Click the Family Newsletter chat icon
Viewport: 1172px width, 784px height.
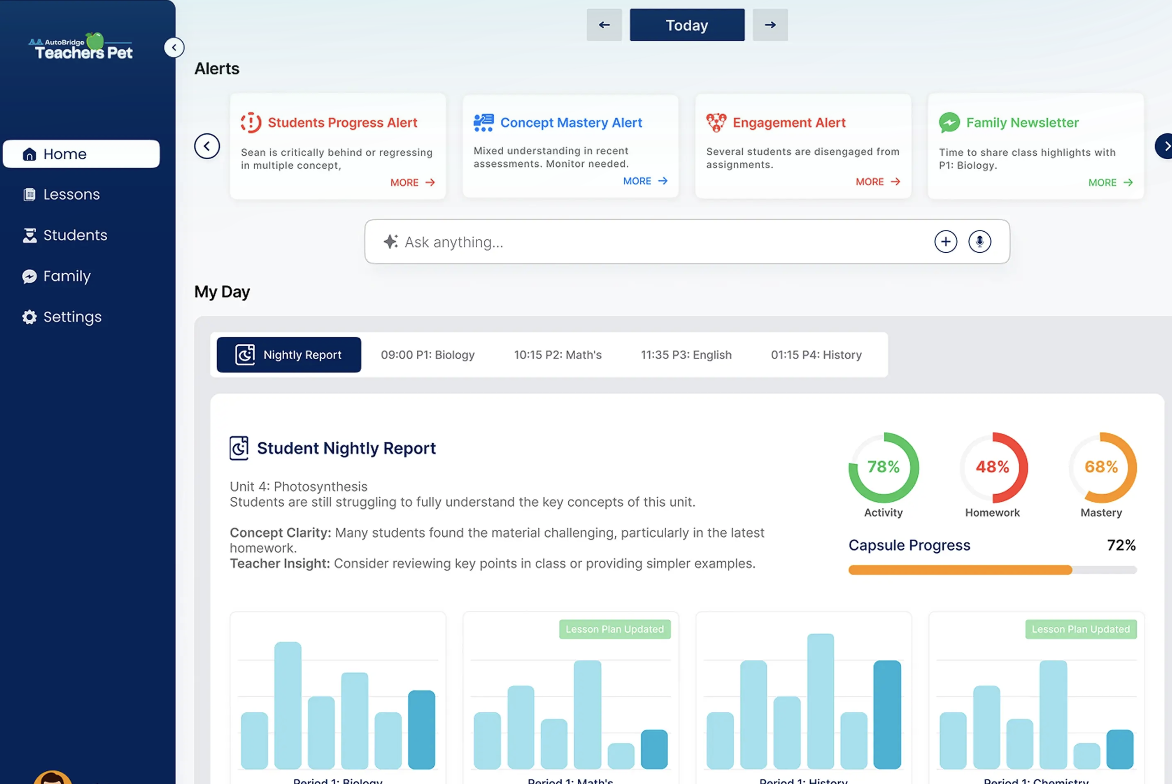click(949, 122)
